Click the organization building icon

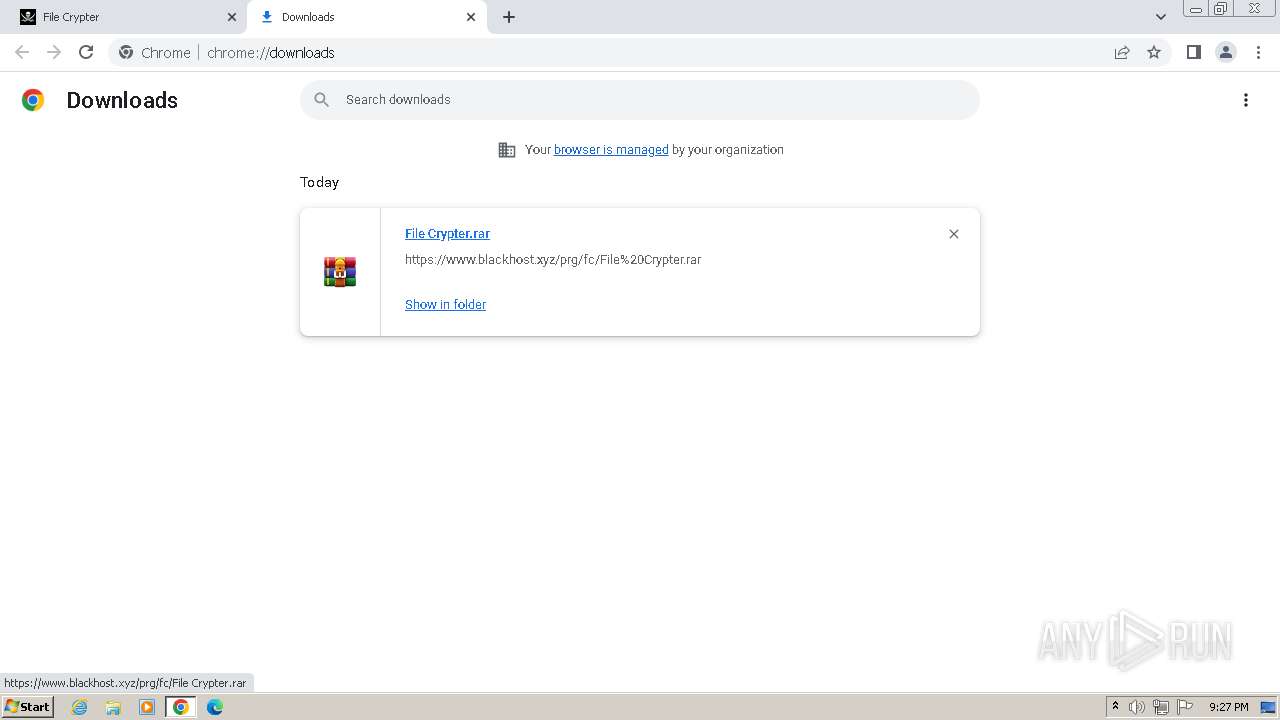(x=507, y=150)
